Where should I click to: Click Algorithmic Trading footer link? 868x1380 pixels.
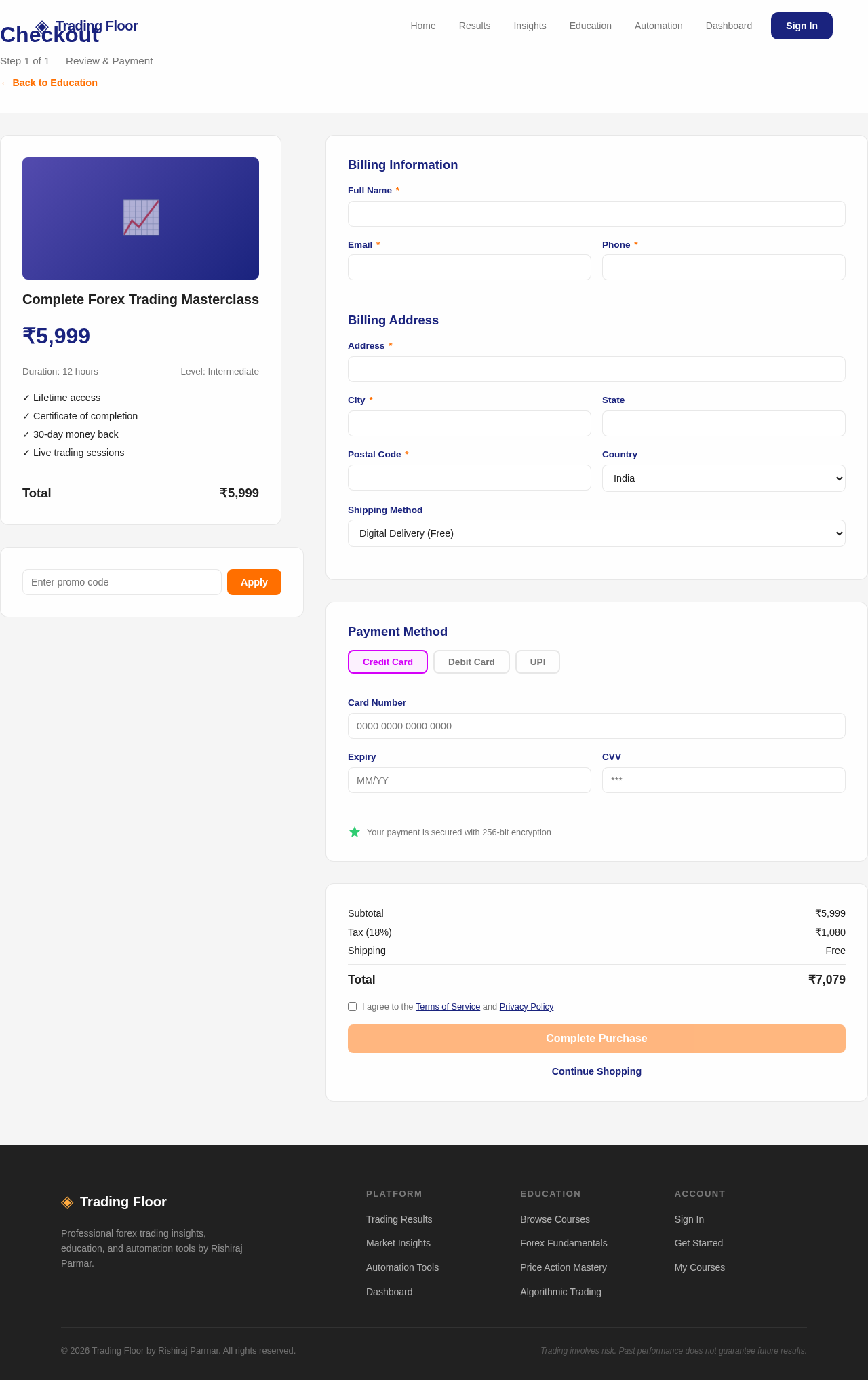[561, 1292]
